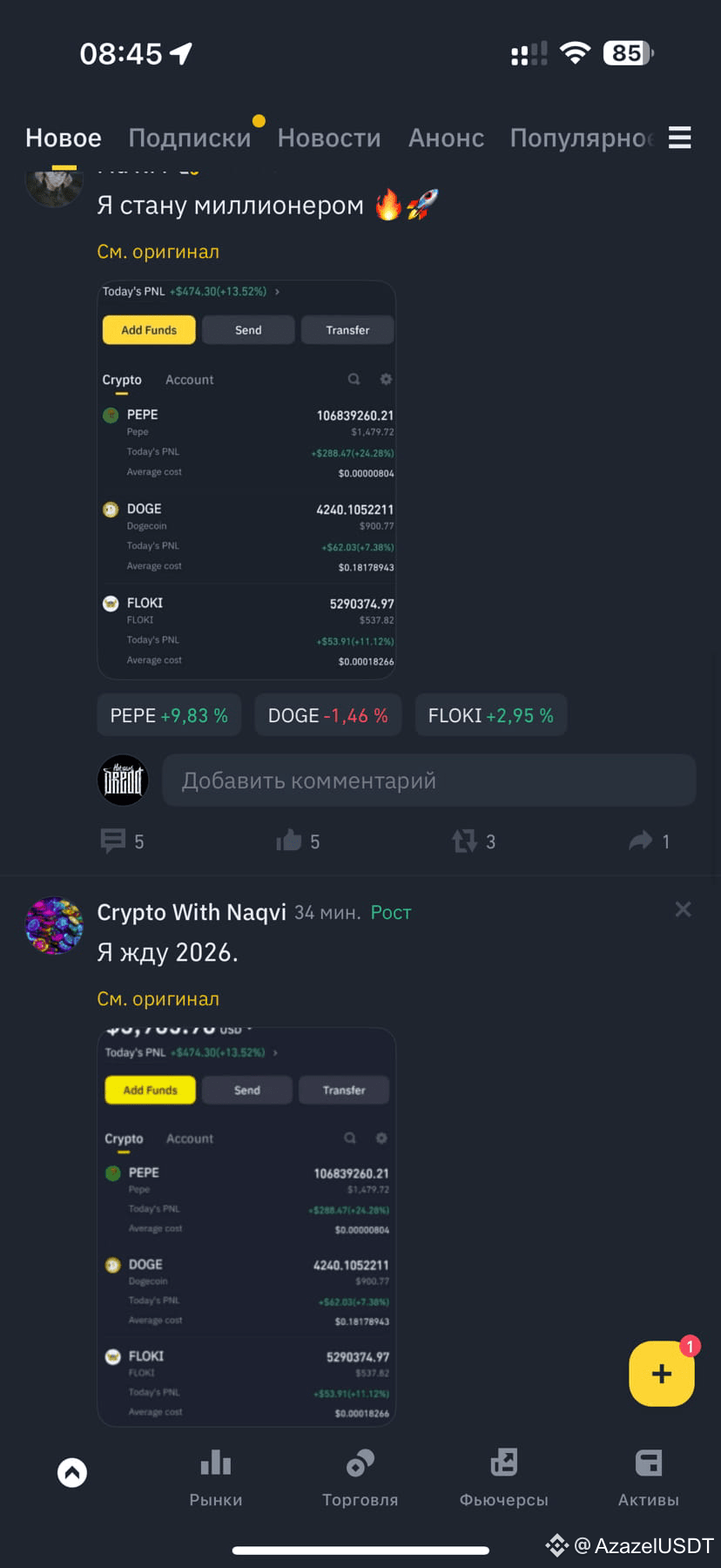The image size is (721, 1568).
Task: Open См. оригинал under Я жду 2026
Action: pyautogui.click(x=158, y=999)
